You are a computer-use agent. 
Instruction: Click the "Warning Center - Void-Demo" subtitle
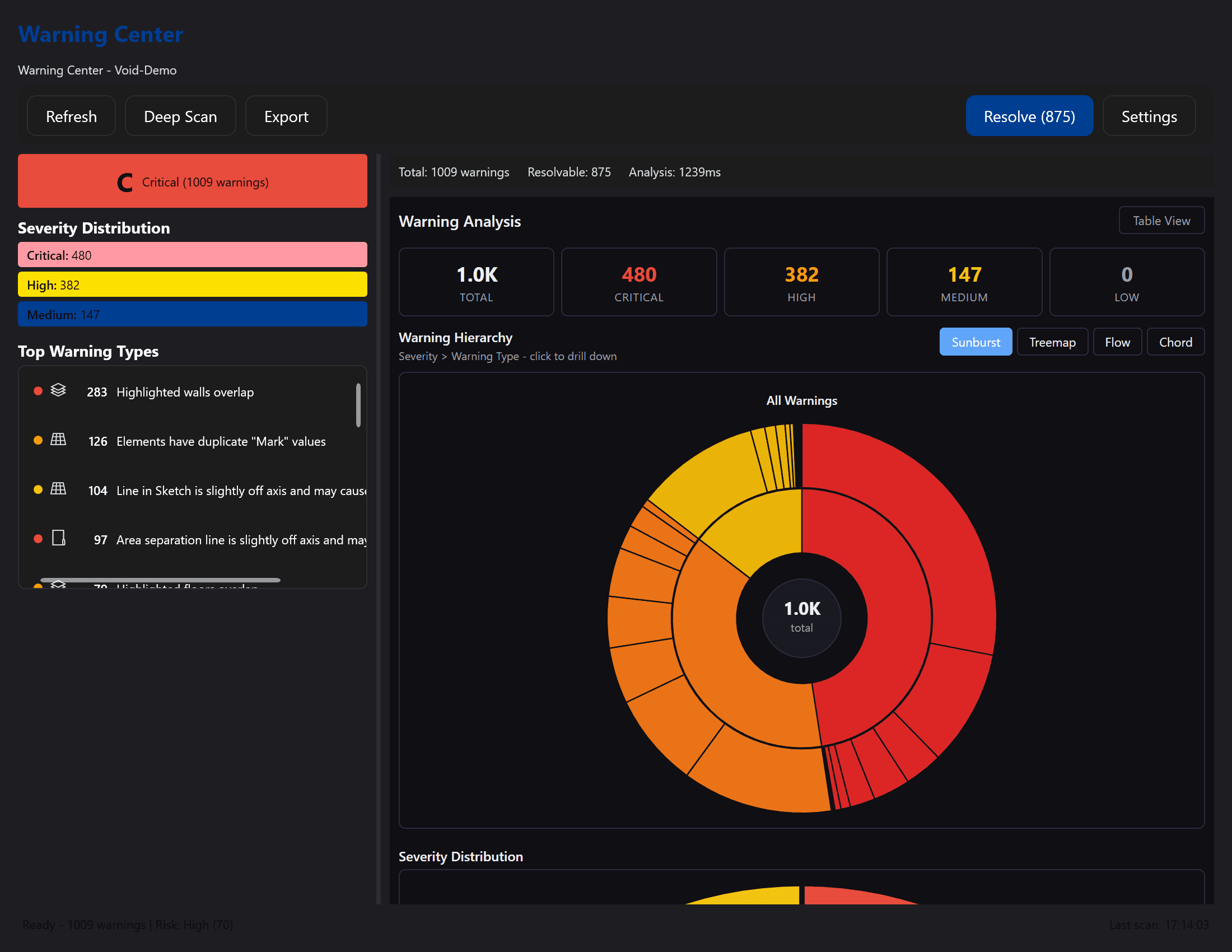[x=97, y=70]
